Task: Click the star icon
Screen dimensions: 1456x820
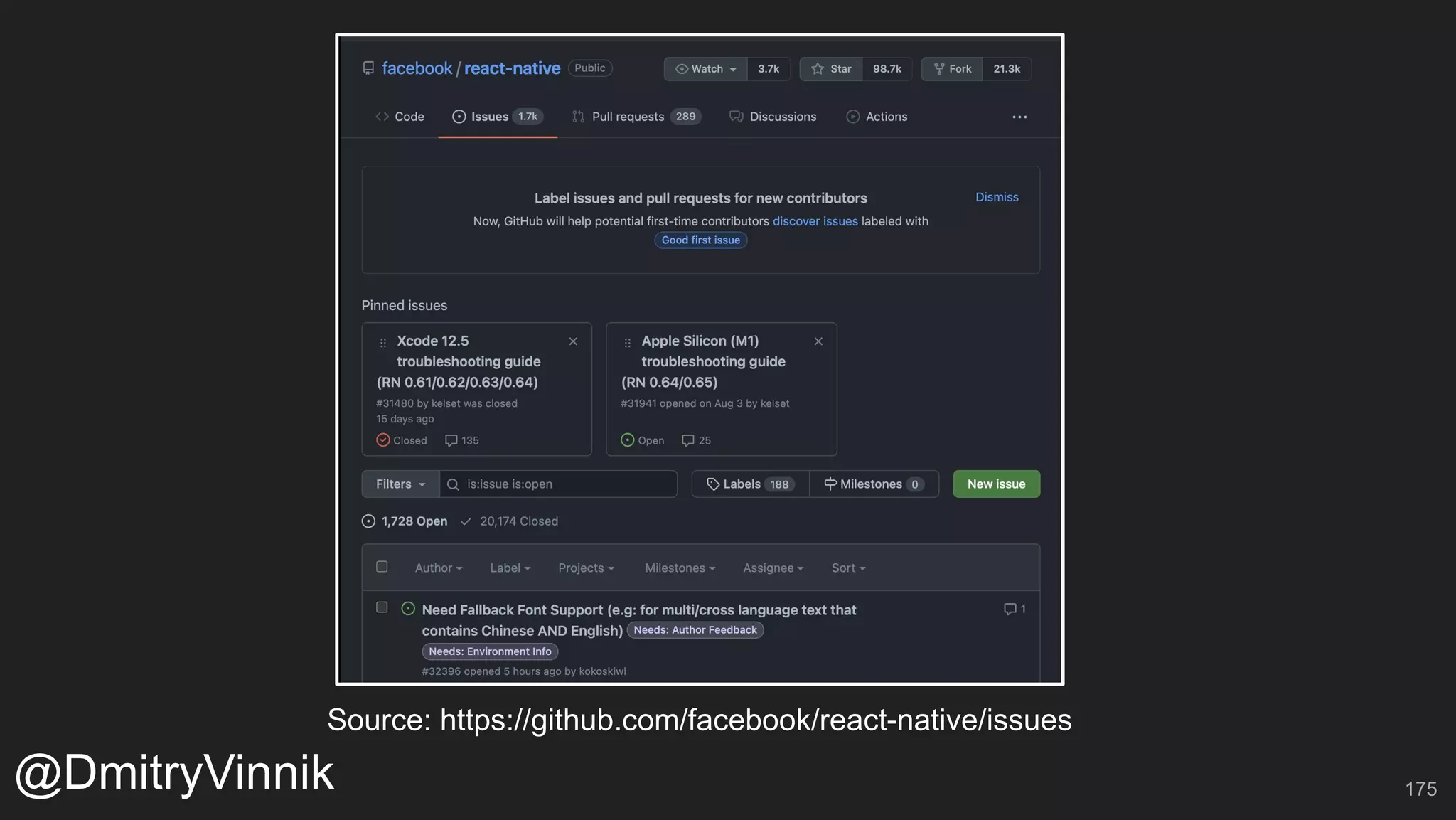Action: pos(818,69)
